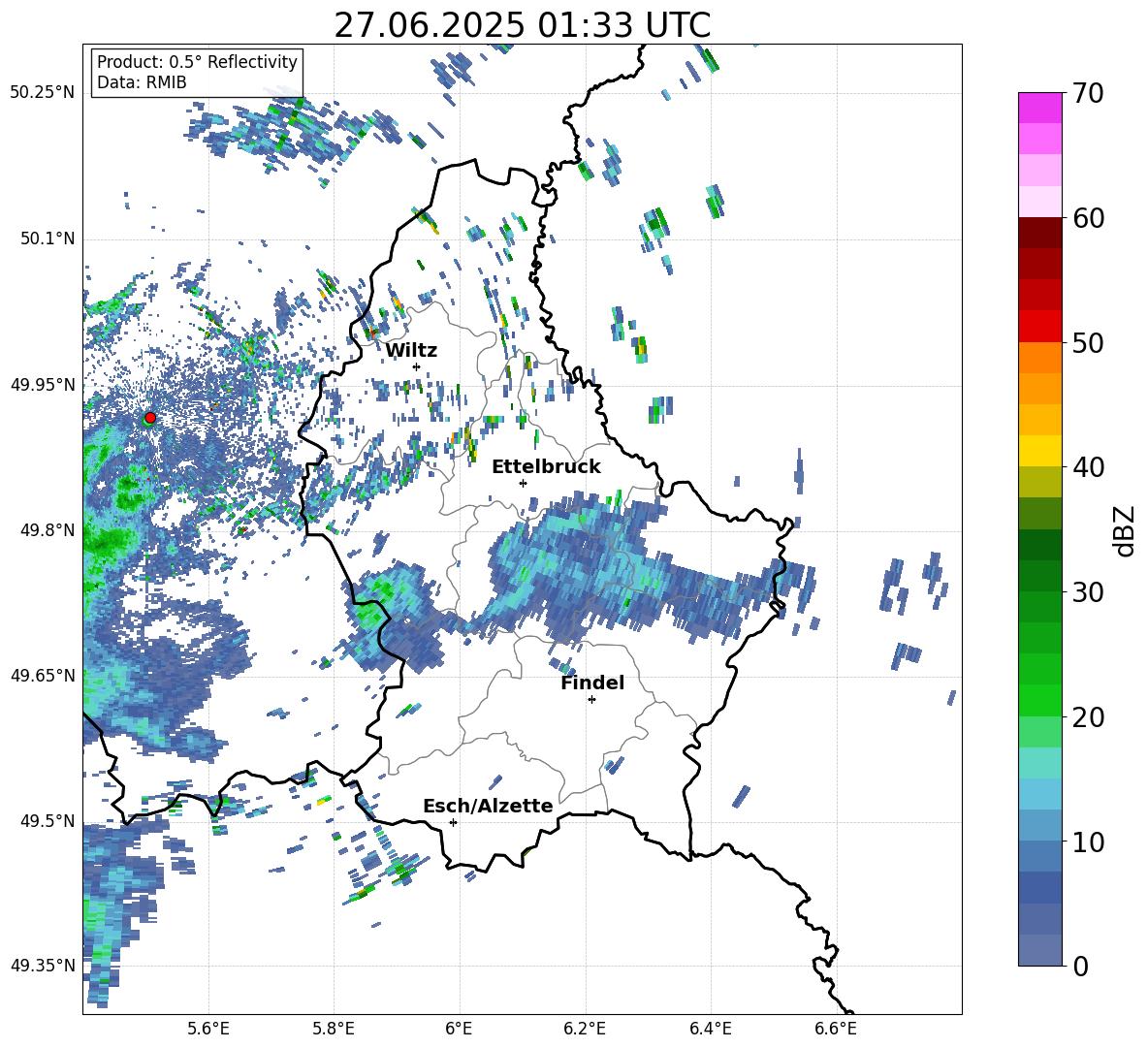This screenshot has width=1148, height=1048.
Task: Click the Findel cross marker
Action: pyautogui.click(x=591, y=700)
